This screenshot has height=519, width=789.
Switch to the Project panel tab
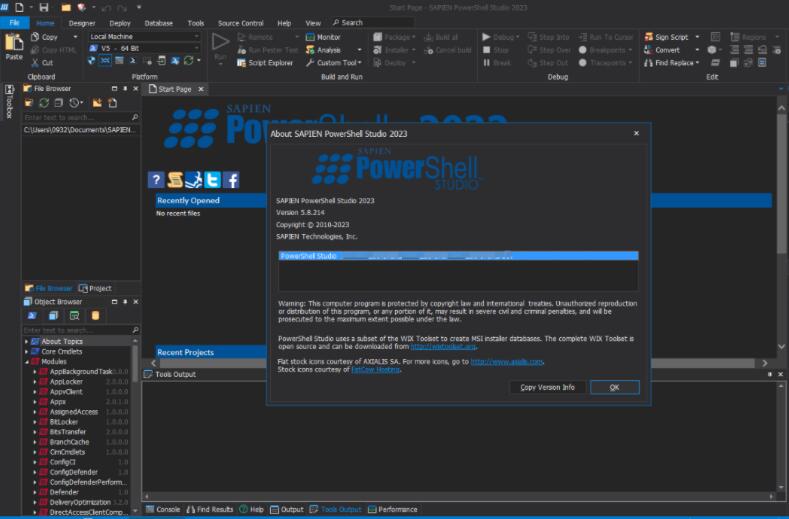pos(95,288)
